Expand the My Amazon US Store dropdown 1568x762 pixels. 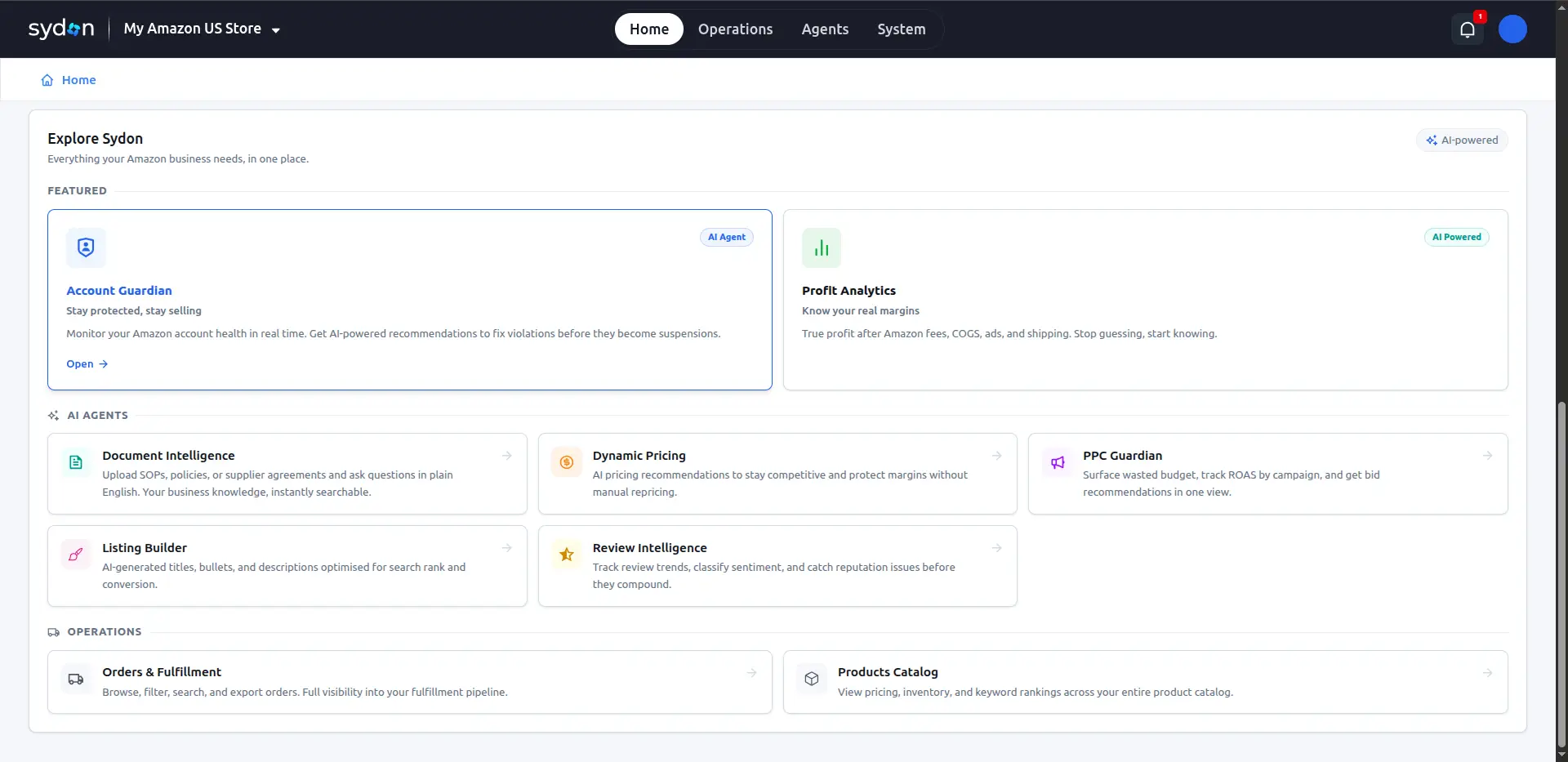pos(202,29)
